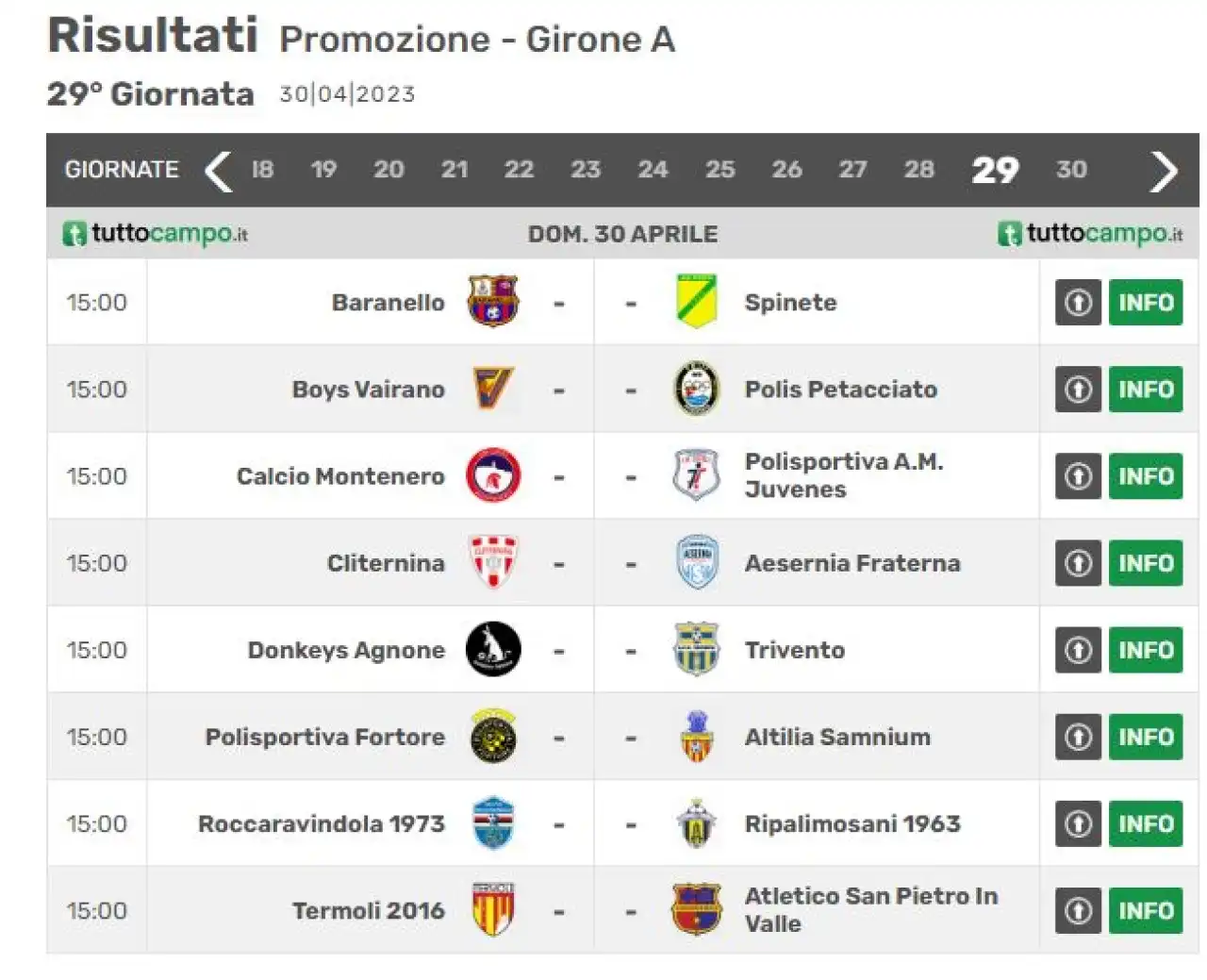Click the Termoli 2016 striped shield
This screenshot has width=1207, height=980.
(493, 909)
